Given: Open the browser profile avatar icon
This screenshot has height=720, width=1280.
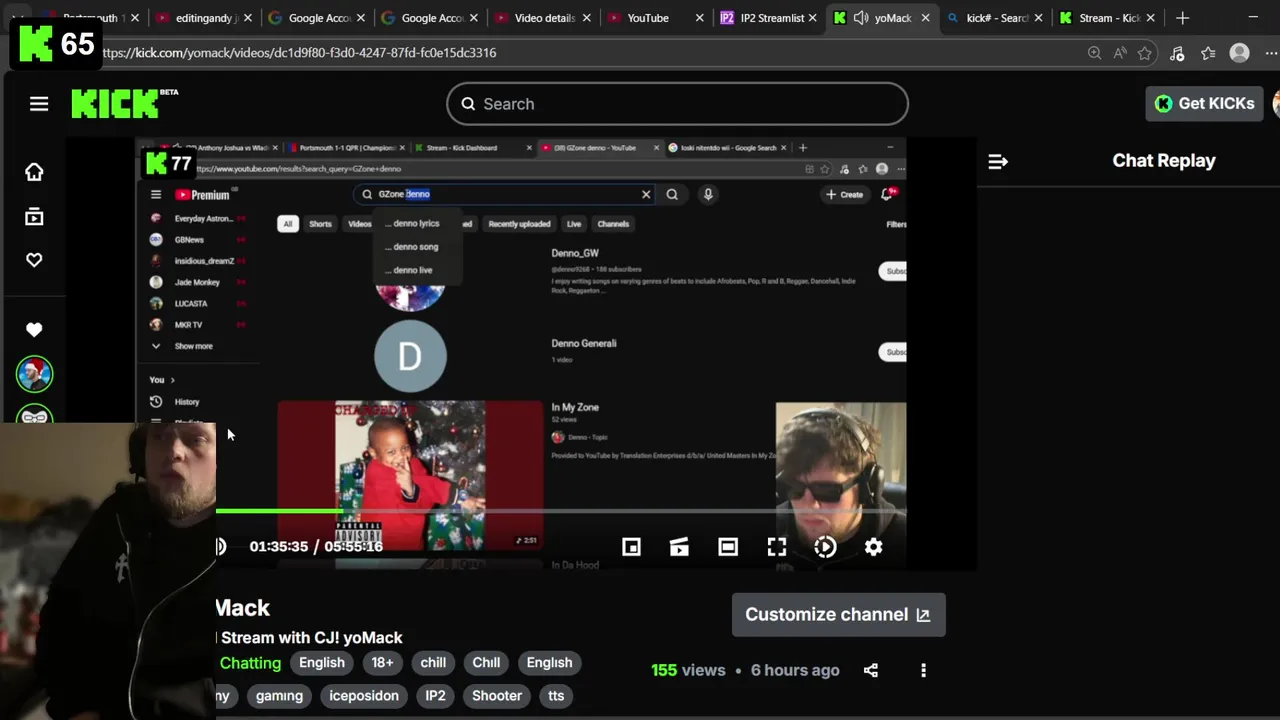Looking at the screenshot, I should coord(1240,53).
